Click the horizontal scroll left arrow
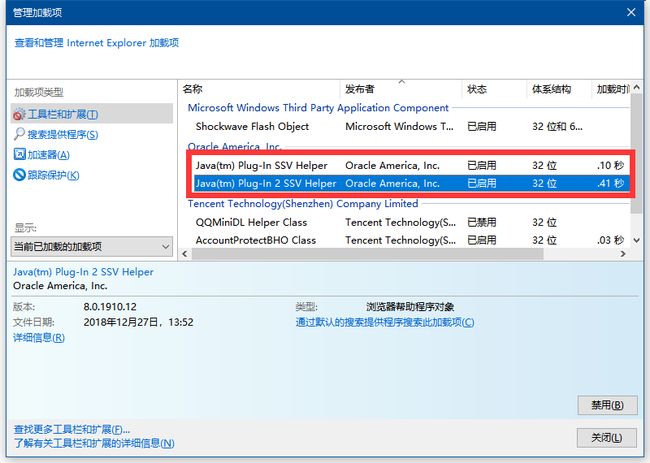 click(184, 254)
